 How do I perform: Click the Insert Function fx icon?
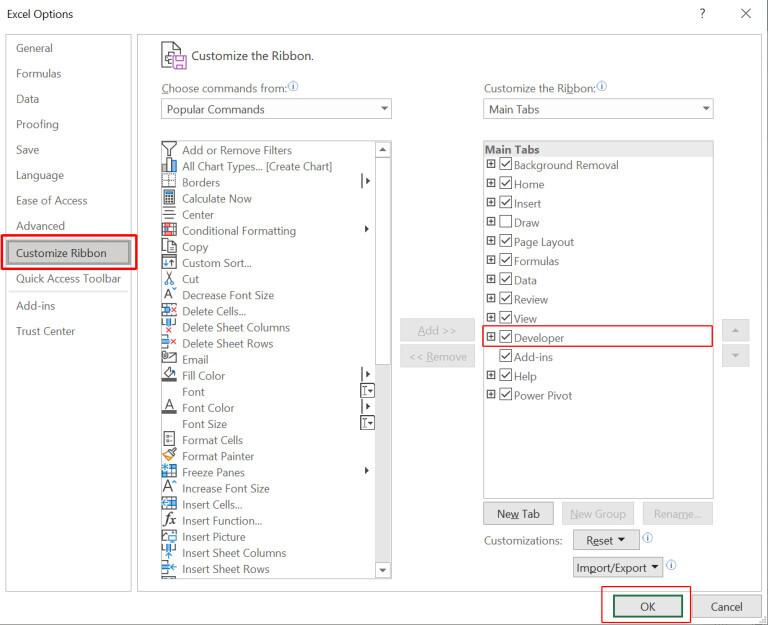(x=169, y=520)
